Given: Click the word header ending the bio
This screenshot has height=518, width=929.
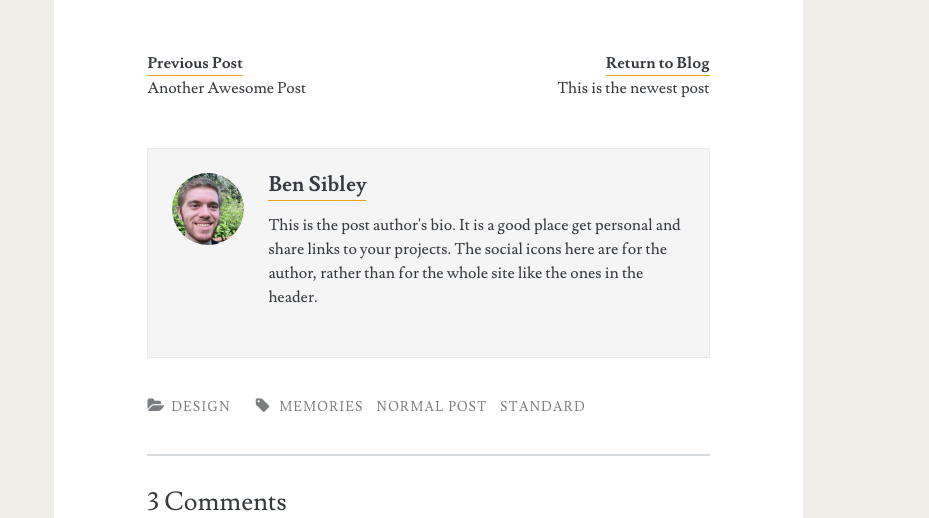Looking at the screenshot, I should (x=291, y=297).
